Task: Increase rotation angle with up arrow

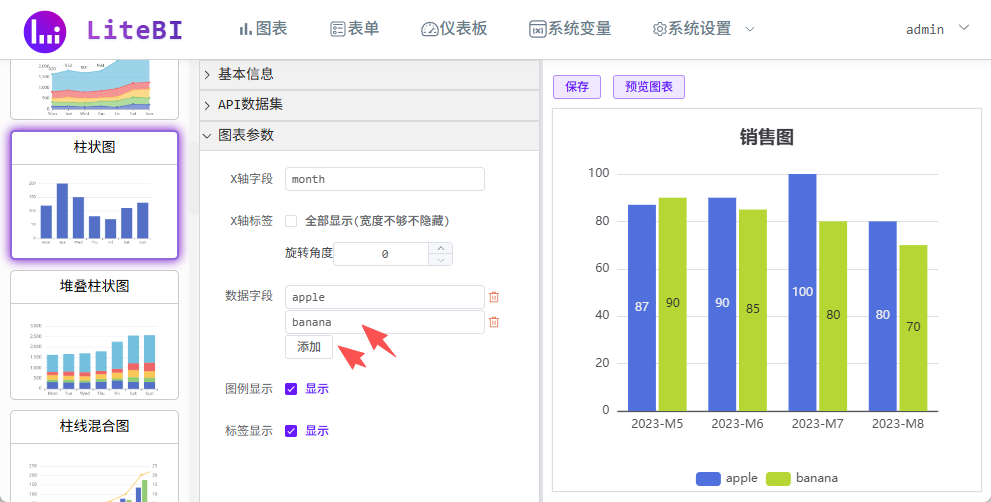Action: coord(441,248)
